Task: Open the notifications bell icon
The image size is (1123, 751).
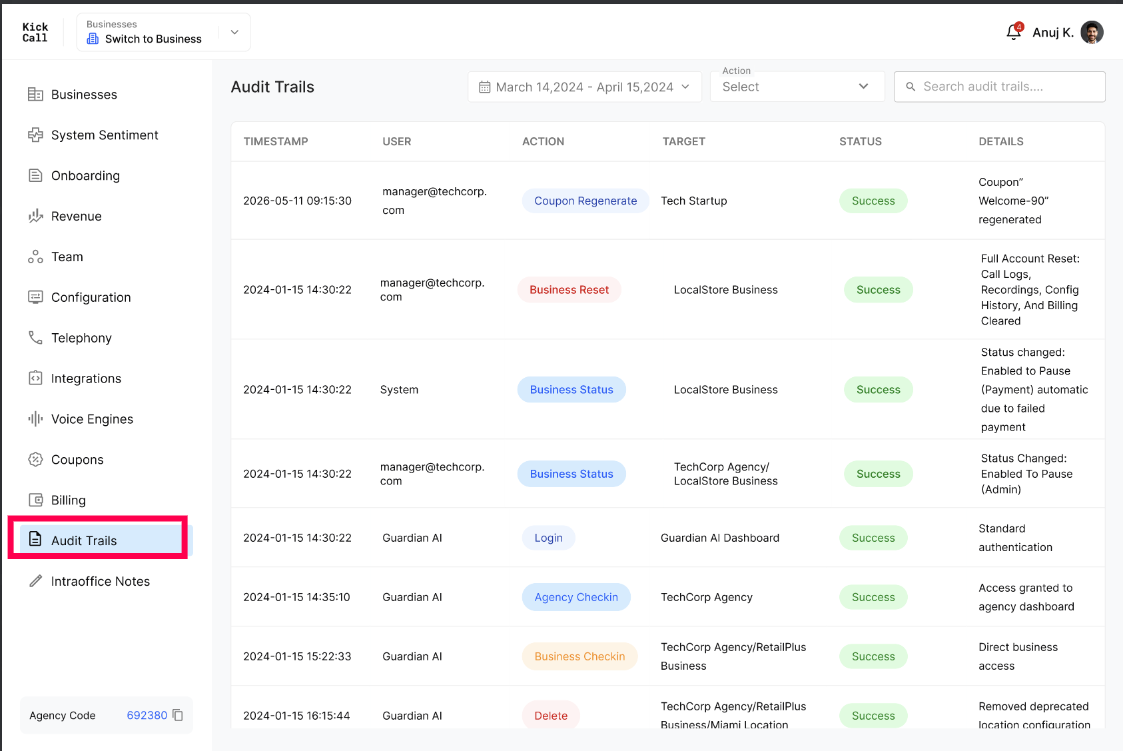Action: 1013,32
